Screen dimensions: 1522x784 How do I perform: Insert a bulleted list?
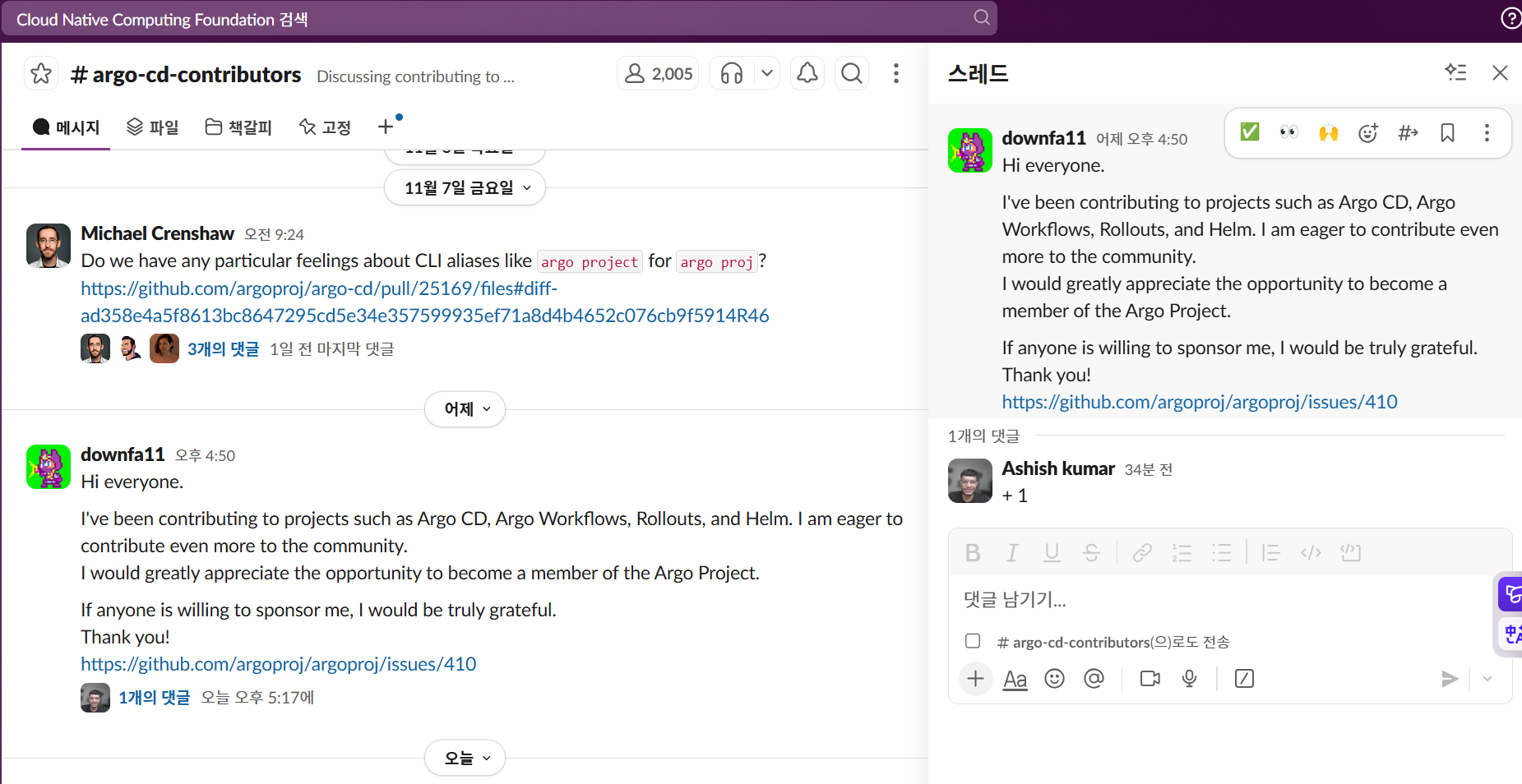coord(1221,553)
